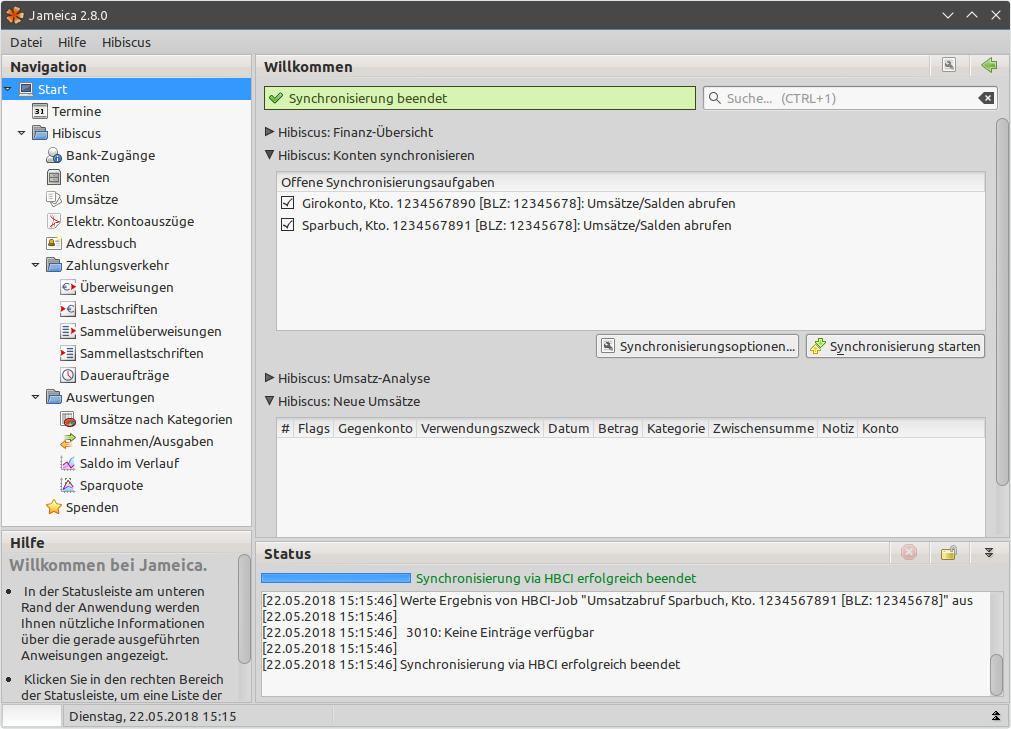Select Überweisungen in the navigation tree
The width and height of the screenshot is (1011, 729).
pyautogui.click(x=126, y=287)
